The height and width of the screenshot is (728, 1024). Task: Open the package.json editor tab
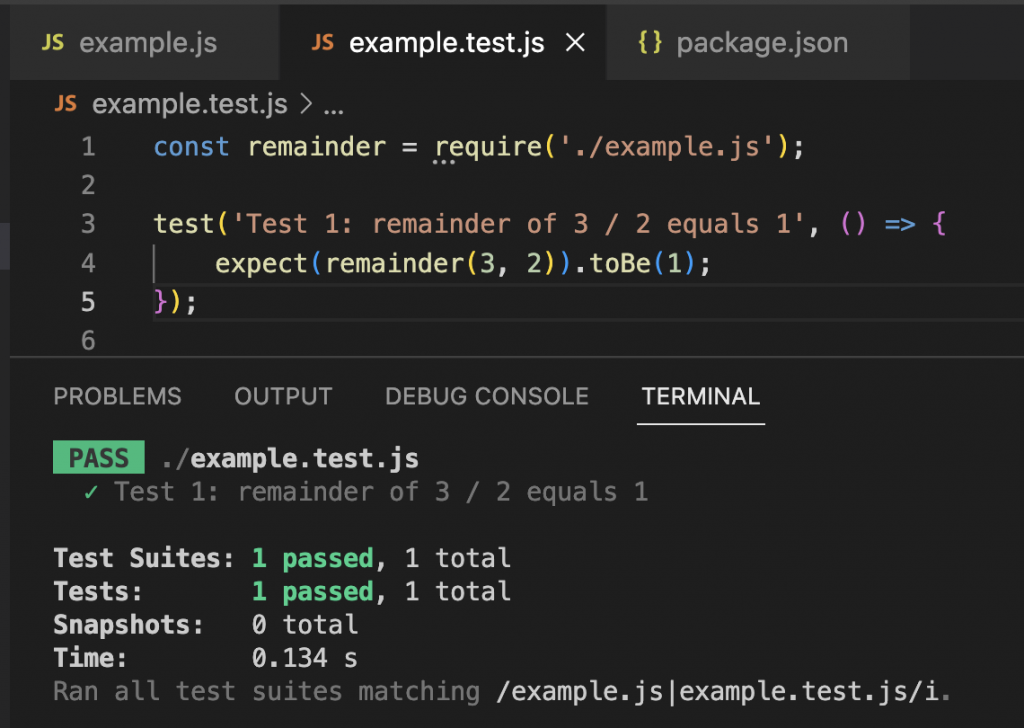761,43
